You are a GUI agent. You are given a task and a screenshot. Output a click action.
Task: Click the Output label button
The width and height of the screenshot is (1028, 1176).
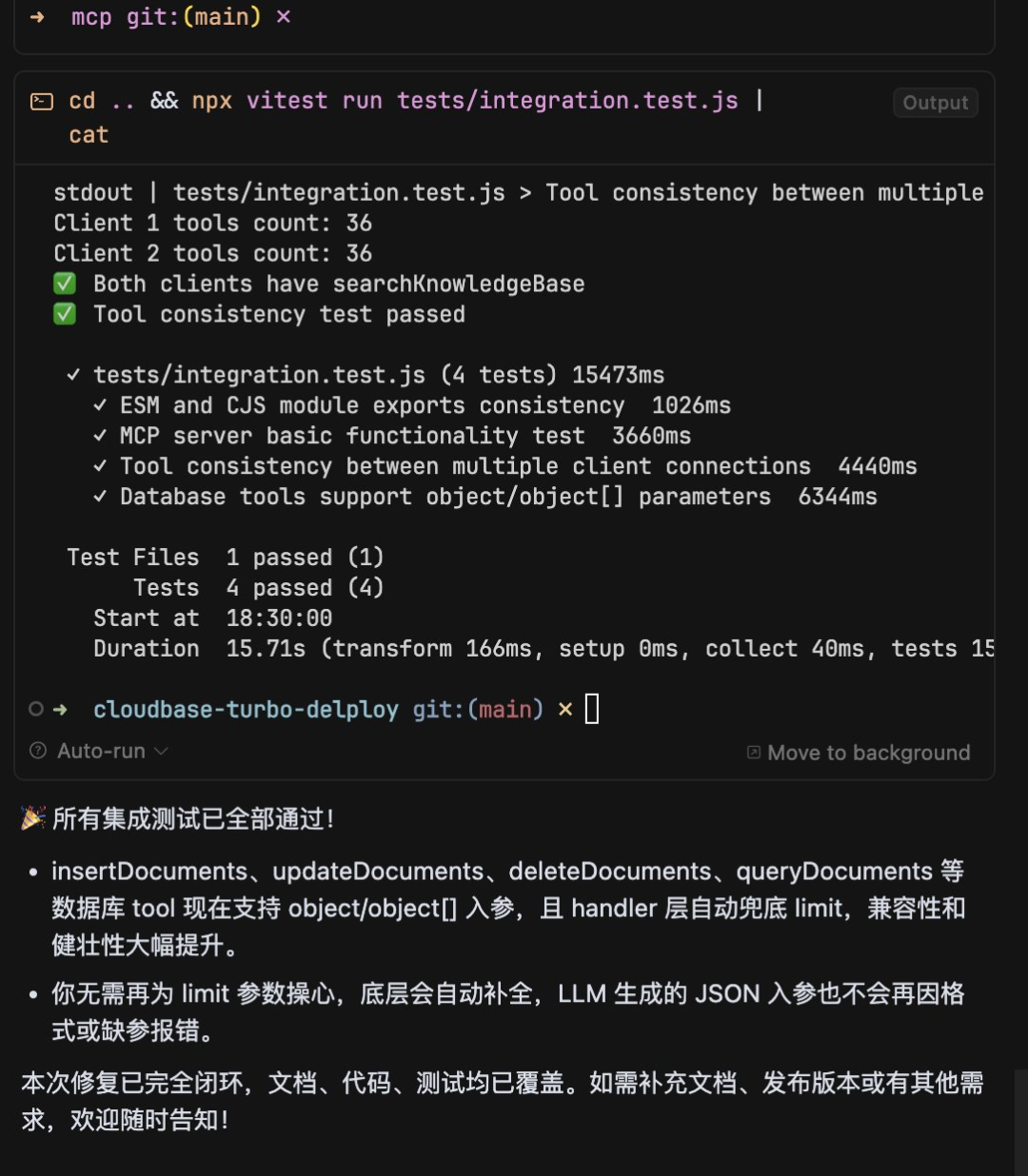936,103
